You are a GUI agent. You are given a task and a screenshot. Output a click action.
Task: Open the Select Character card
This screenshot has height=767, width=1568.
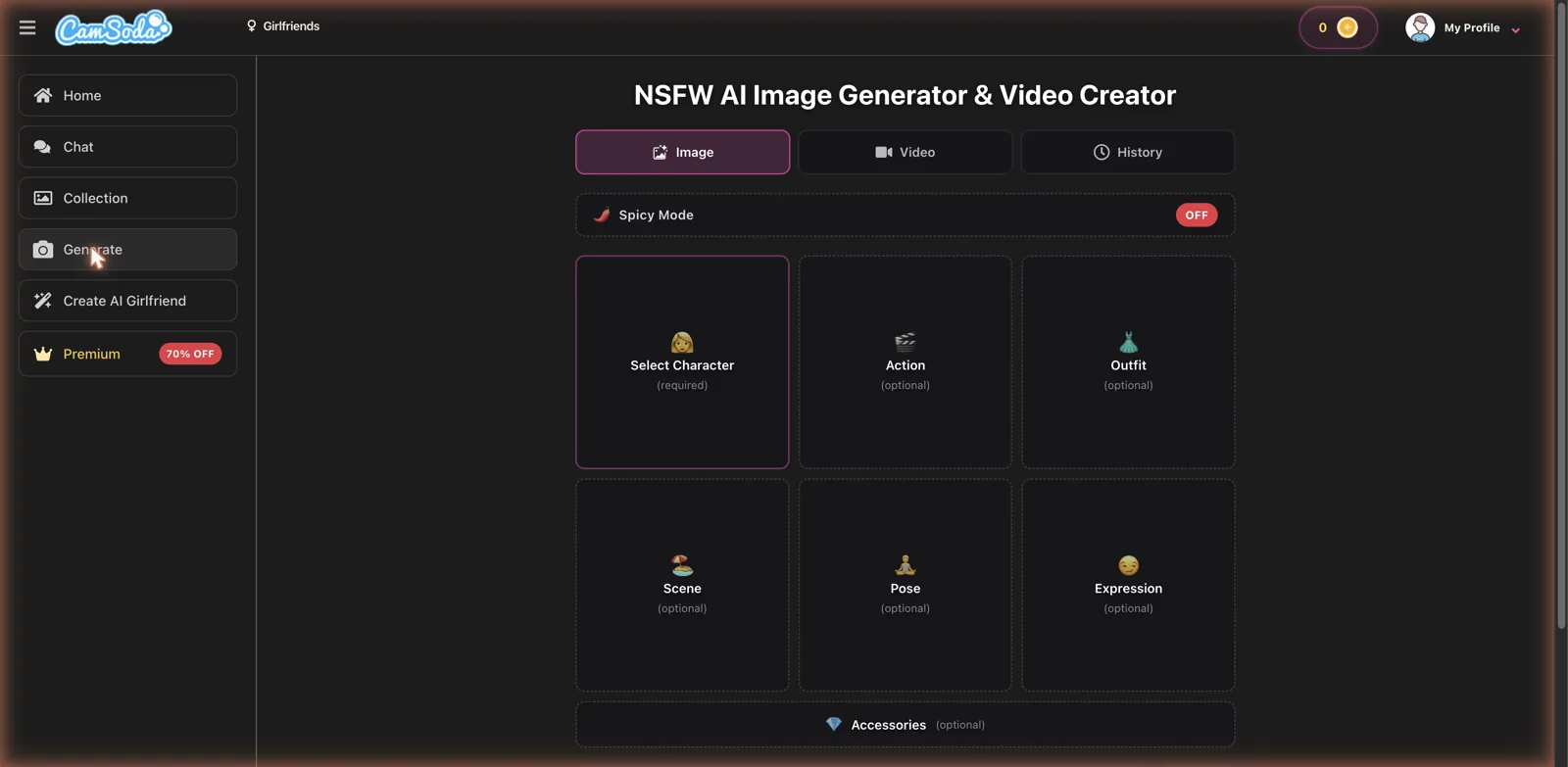pos(682,362)
